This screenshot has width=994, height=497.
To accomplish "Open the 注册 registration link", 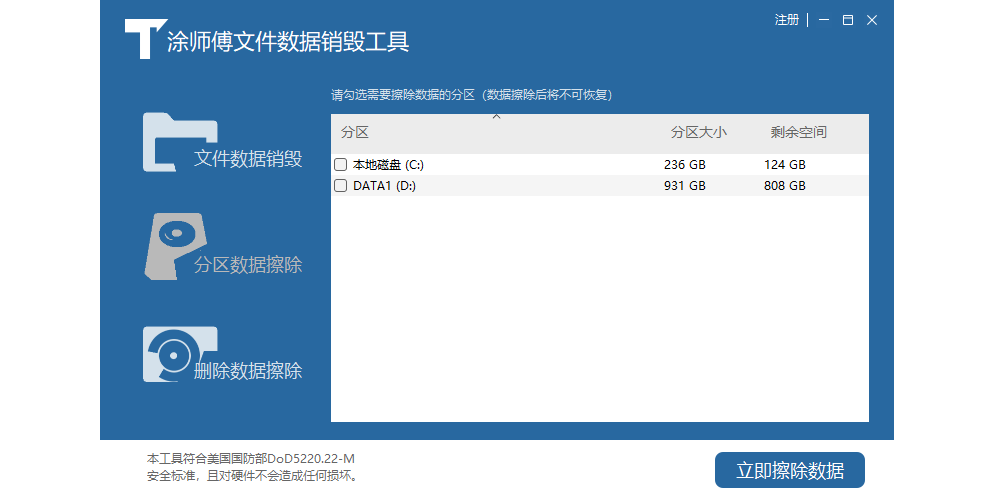I will (x=787, y=20).
